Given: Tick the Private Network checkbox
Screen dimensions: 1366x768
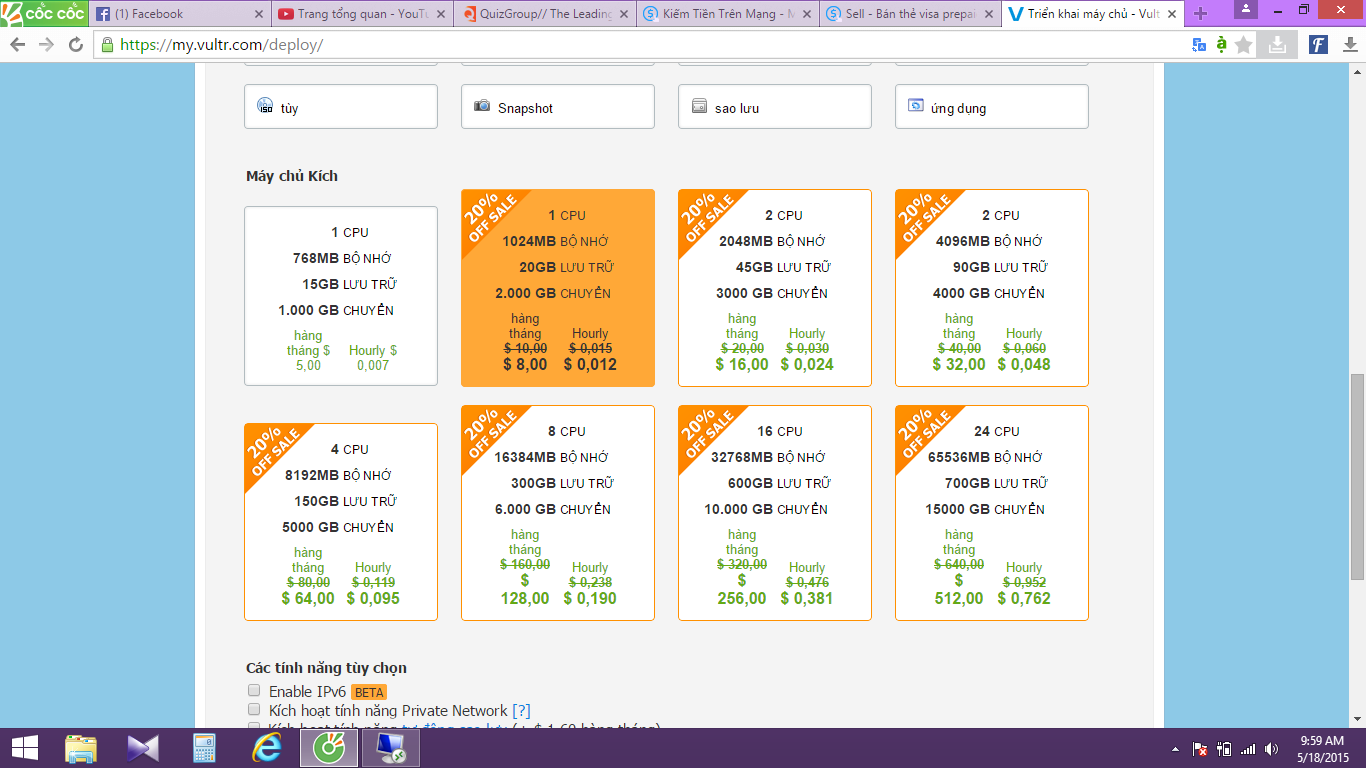Looking at the screenshot, I should 254,710.
